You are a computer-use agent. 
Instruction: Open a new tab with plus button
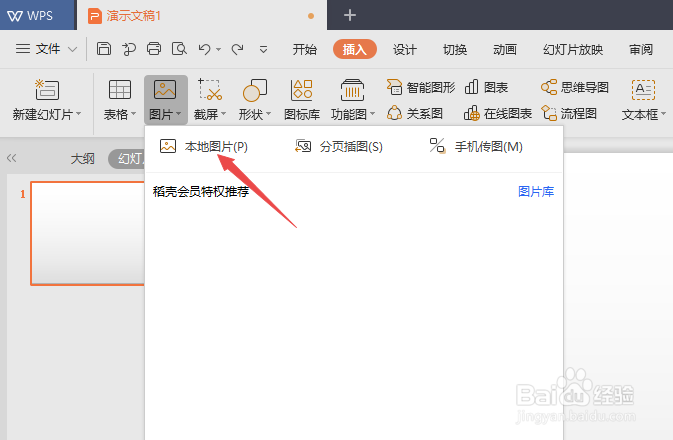pyautogui.click(x=350, y=15)
